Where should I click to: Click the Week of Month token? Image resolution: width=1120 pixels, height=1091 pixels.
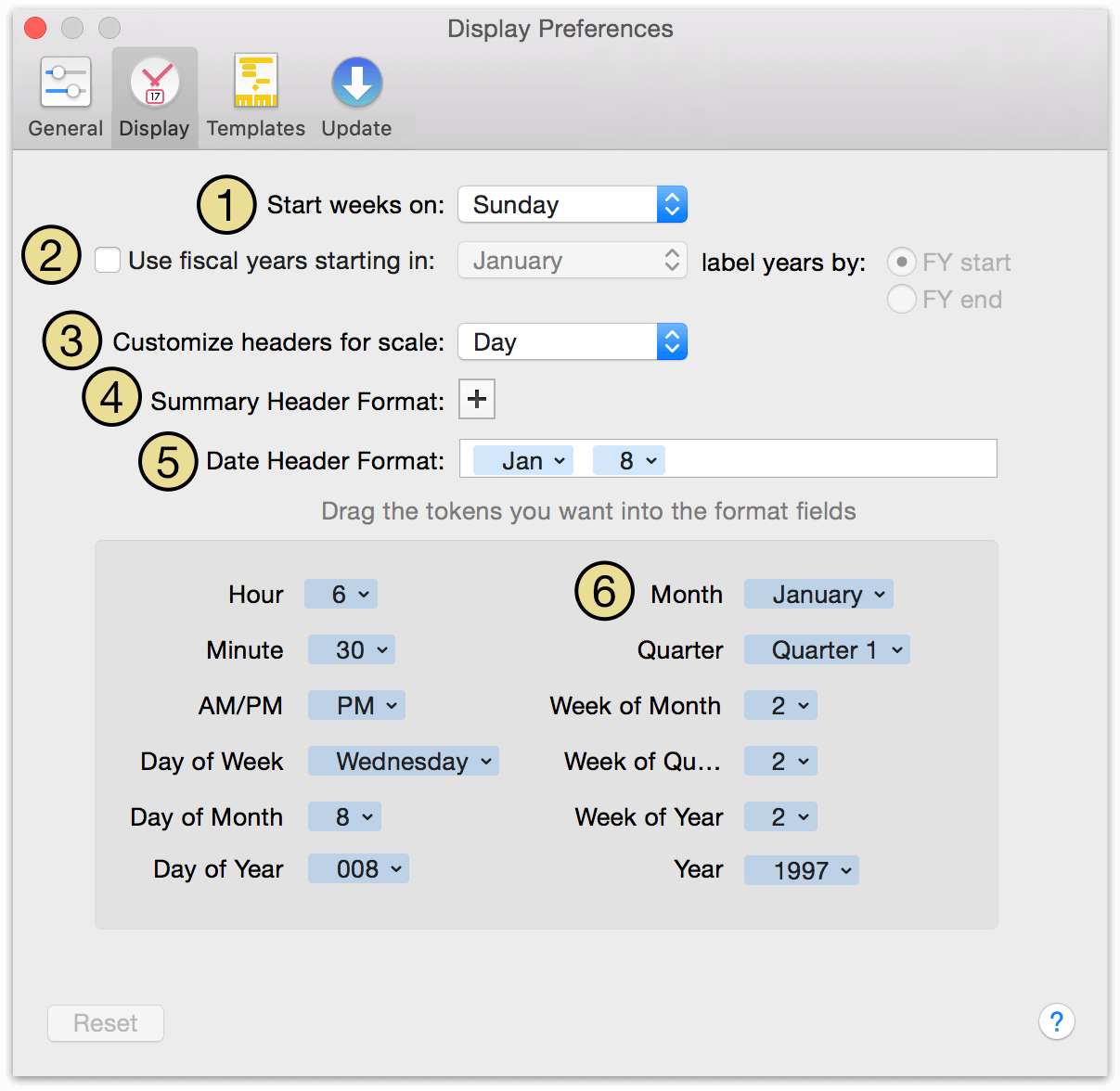(780, 705)
